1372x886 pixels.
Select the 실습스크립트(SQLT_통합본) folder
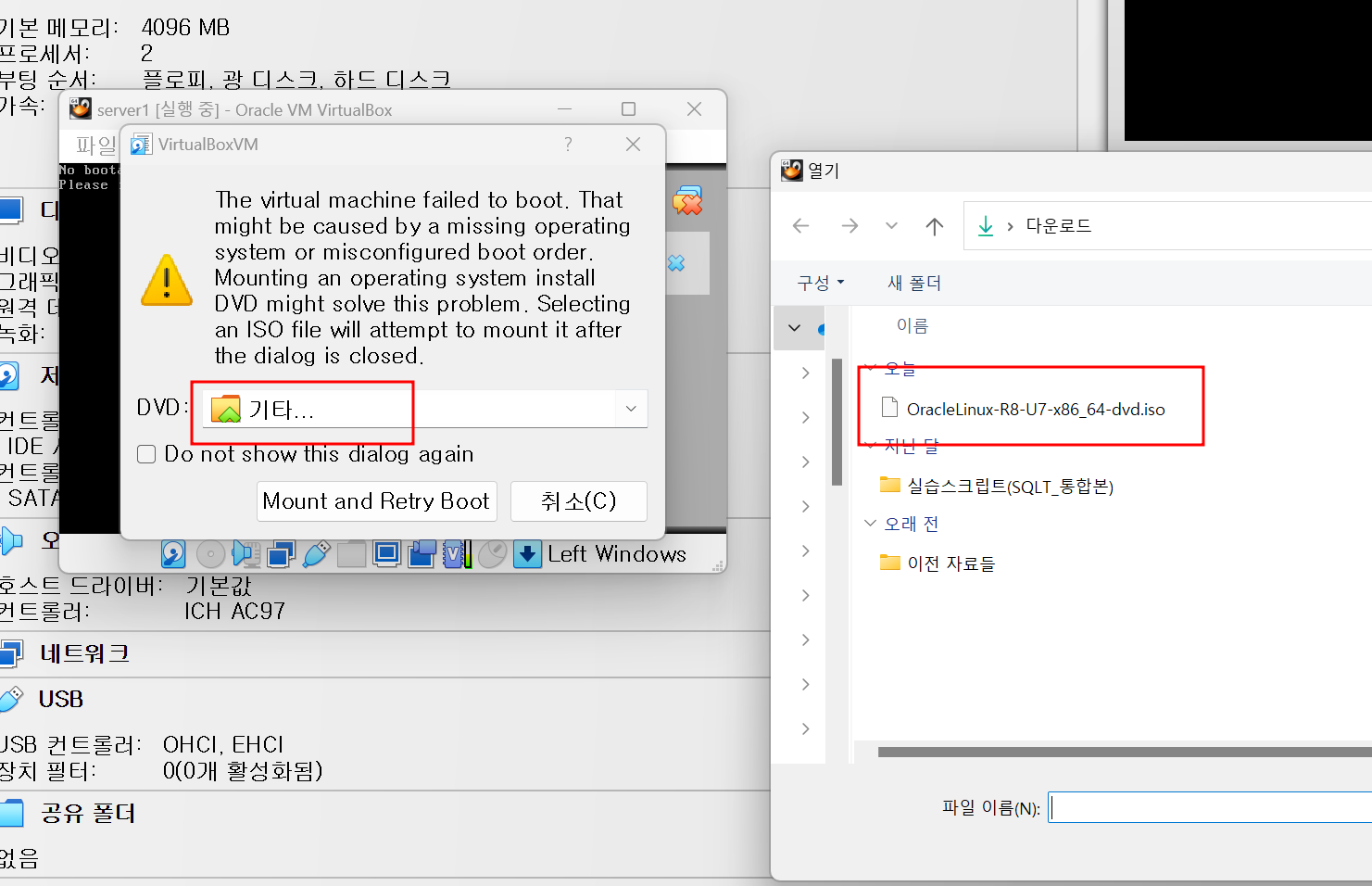(1010, 486)
